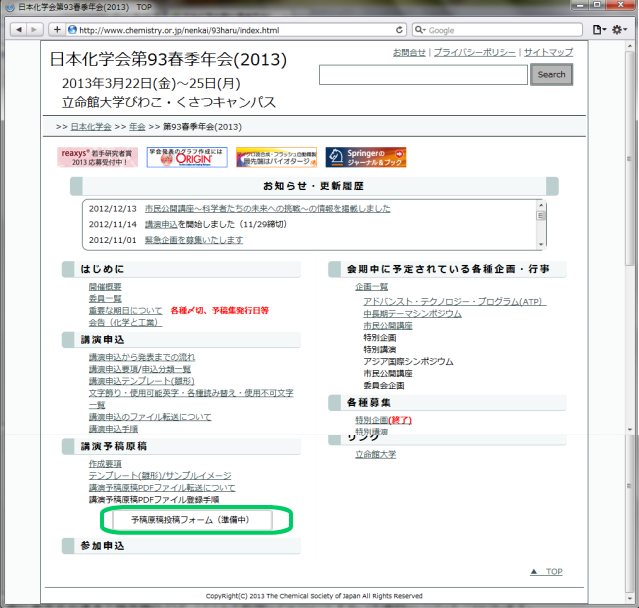Click the main page vertical scrollbar thumb

tap(630, 159)
